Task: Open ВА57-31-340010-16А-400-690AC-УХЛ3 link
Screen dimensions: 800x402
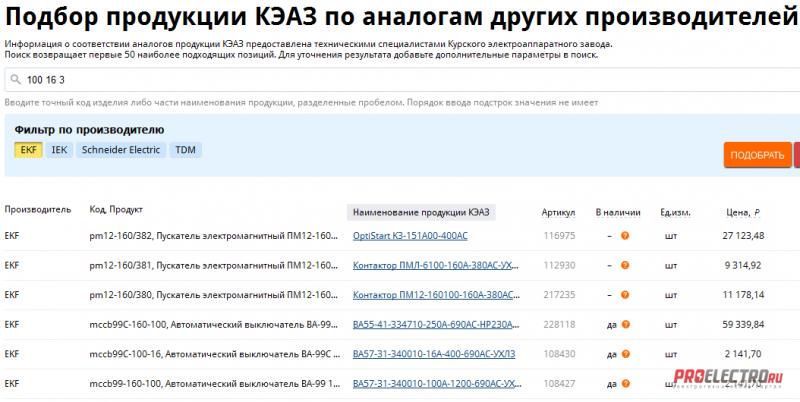Action: point(434,354)
